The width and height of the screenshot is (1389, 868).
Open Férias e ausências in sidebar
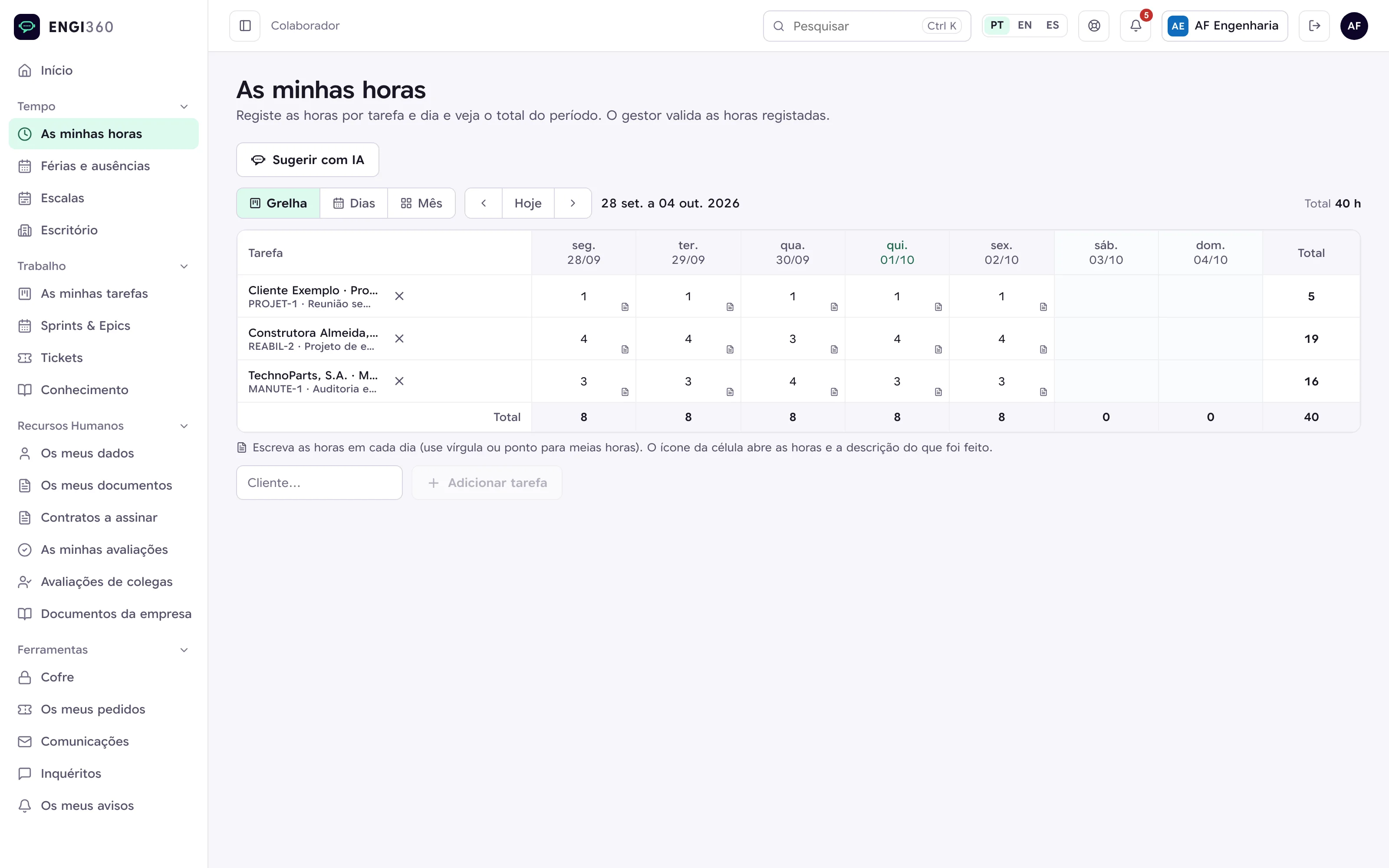pos(103,166)
